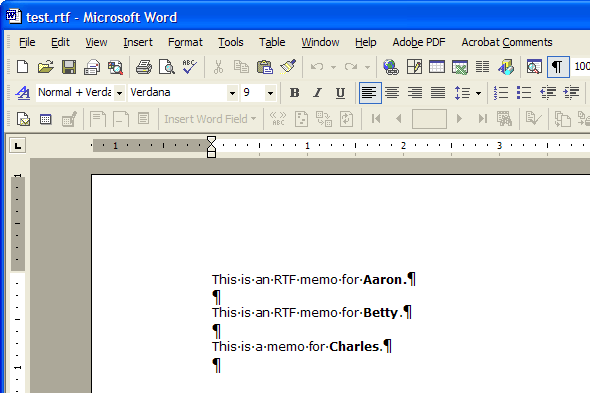Screen dimensions: 590x393
Task: Center the paragraph text
Action: [x=392, y=93]
